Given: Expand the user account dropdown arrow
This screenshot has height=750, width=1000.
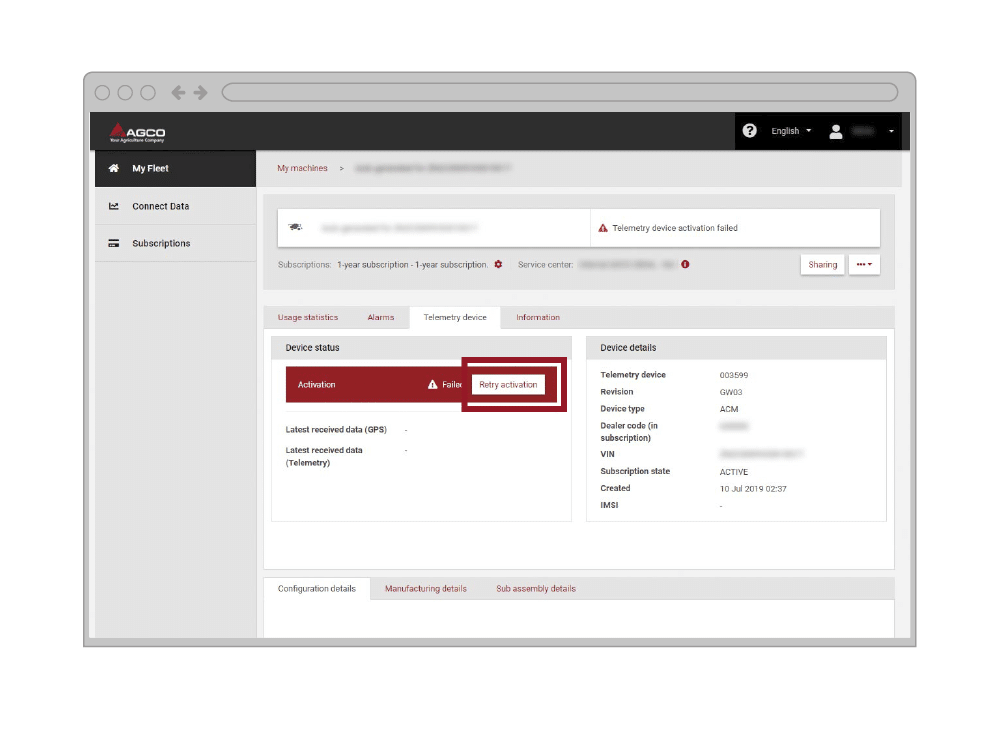Looking at the screenshot, I should [891, 131].
